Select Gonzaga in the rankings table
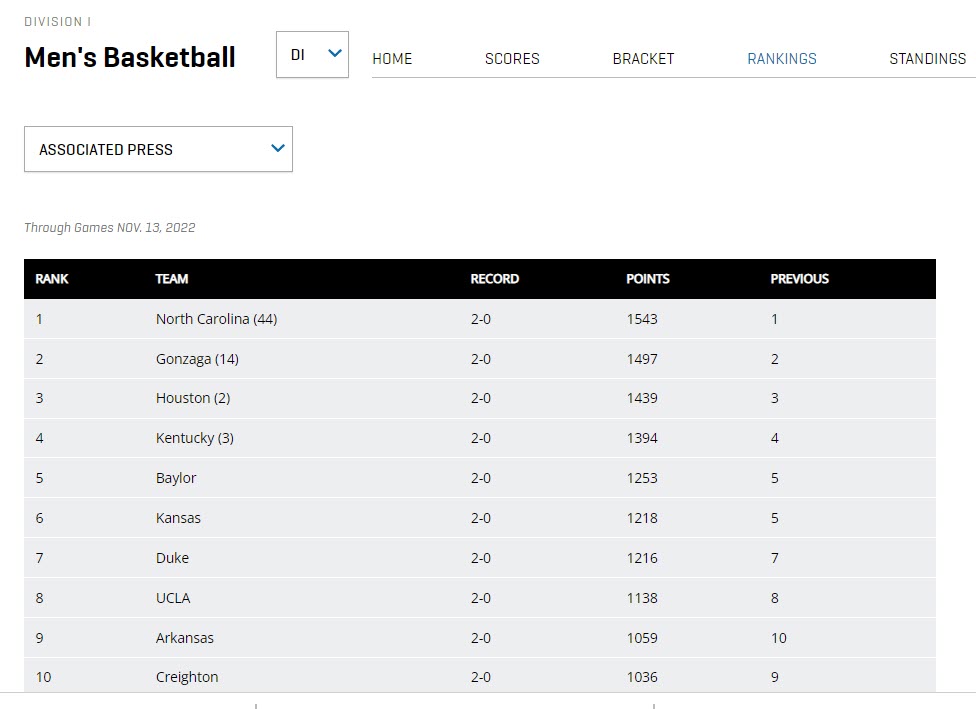Viewport: 976px width, 709px height. click(197, 359)
